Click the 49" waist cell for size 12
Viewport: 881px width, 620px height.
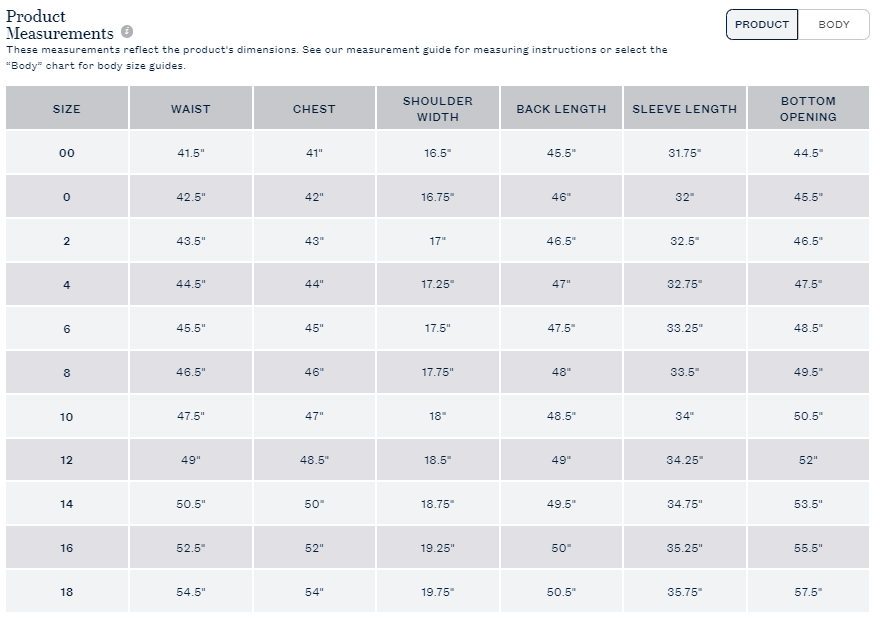click(190, 460)
